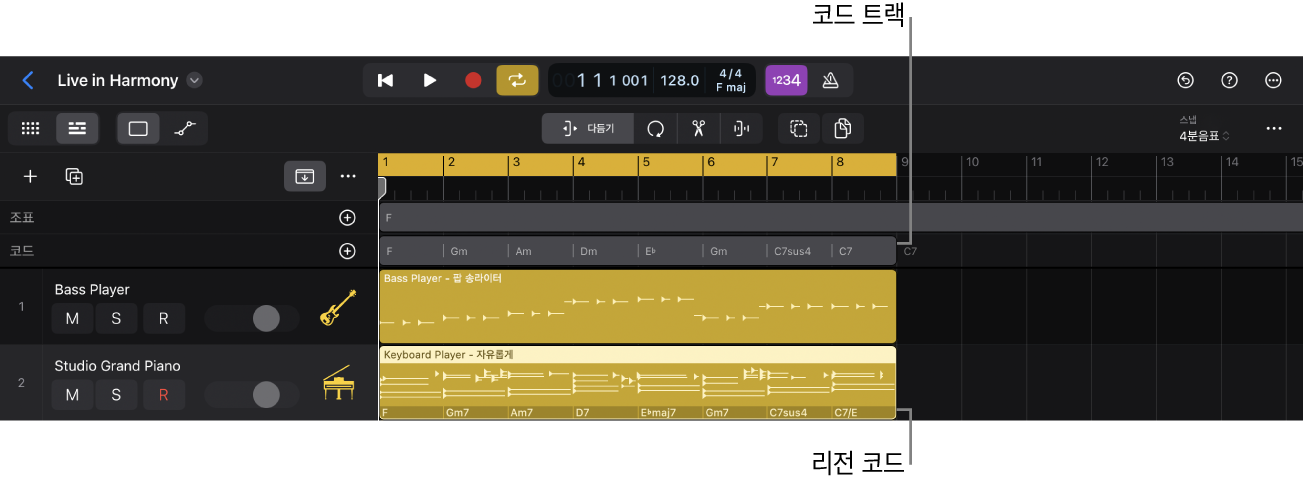
Task: Toggle the metronome icon
Action: [x=830, y=81]
